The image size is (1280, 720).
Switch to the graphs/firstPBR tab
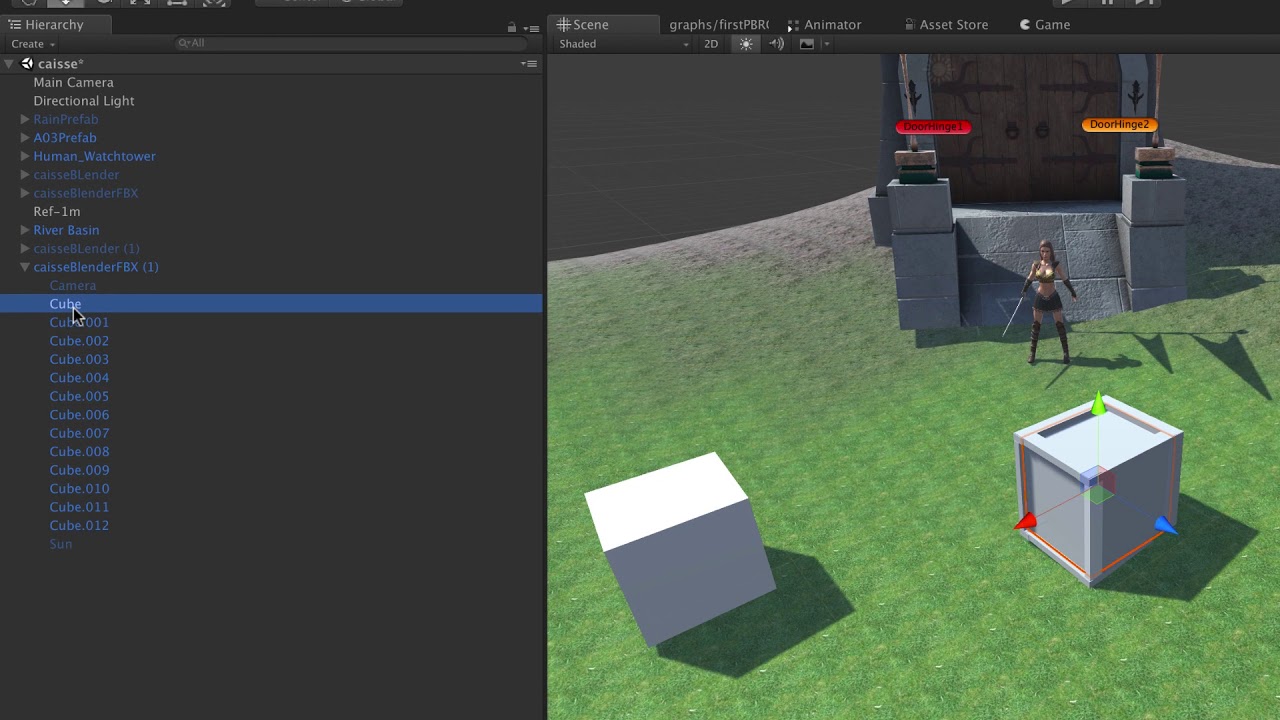(x=718, y=25)
